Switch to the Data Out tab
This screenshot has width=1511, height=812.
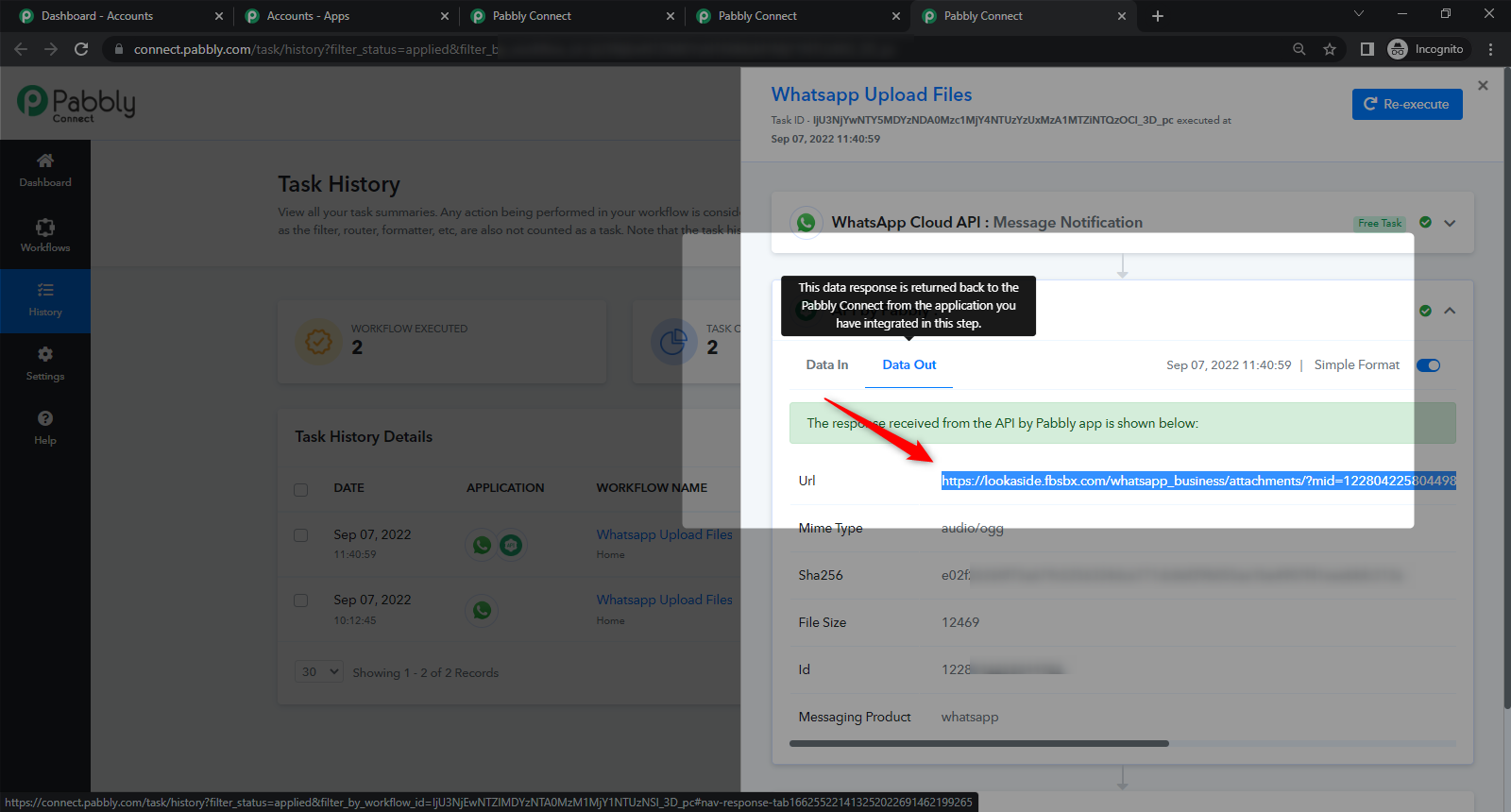tap(909, 364)
